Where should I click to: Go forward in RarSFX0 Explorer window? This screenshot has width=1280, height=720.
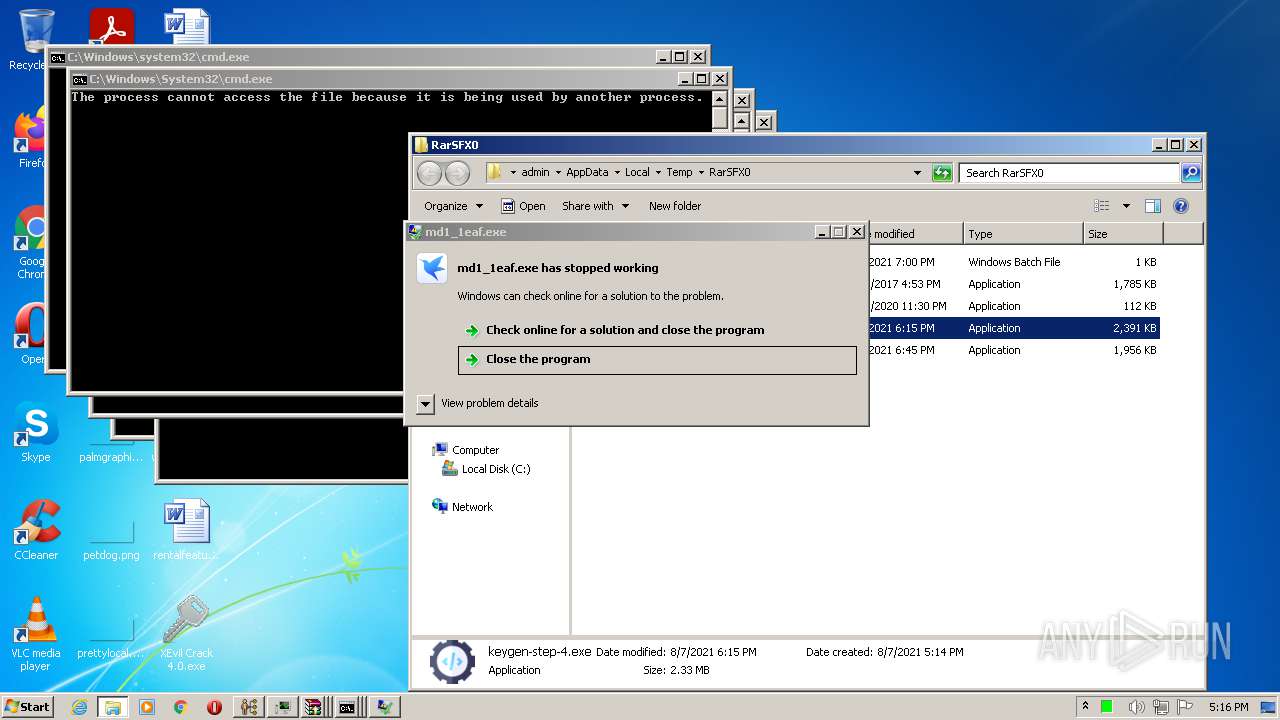(457, 173)
